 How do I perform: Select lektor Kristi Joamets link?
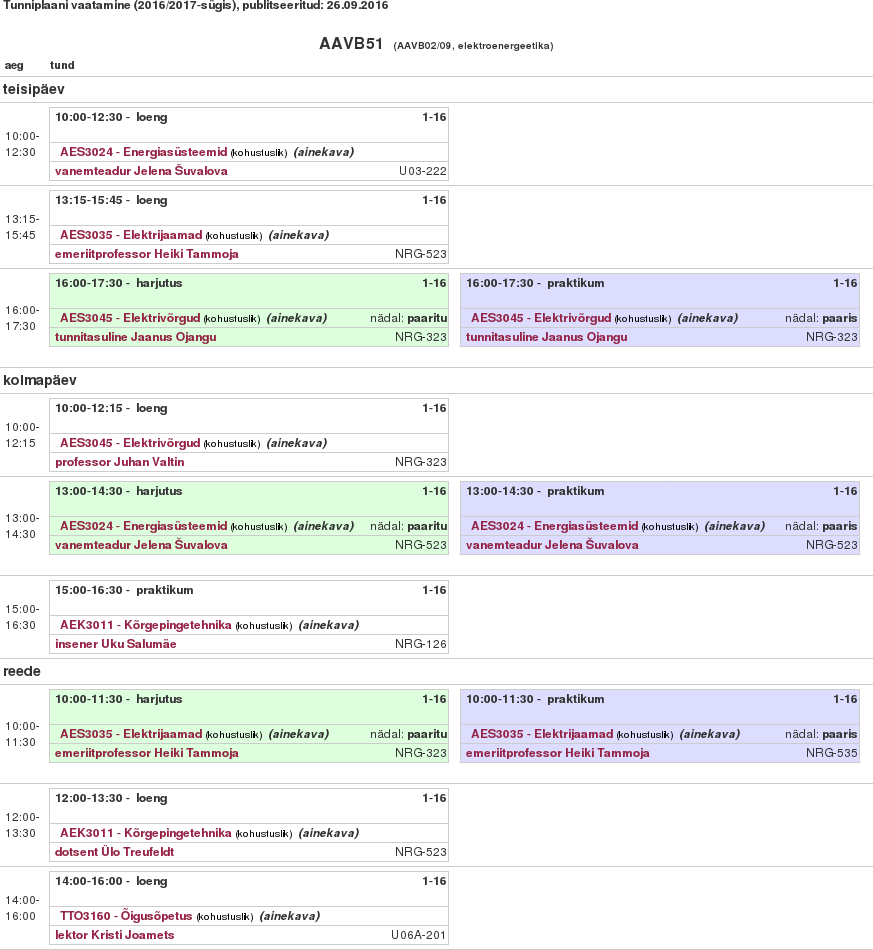point(115,935)
